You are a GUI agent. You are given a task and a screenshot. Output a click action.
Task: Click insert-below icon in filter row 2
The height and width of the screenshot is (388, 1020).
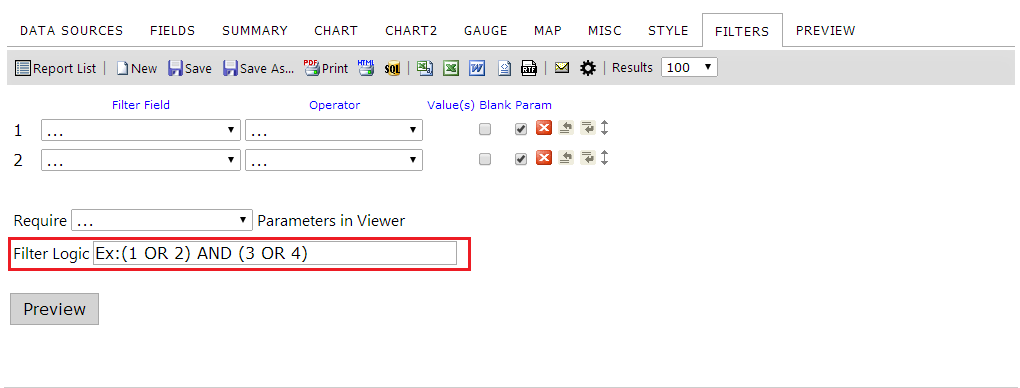pos(588,158)
